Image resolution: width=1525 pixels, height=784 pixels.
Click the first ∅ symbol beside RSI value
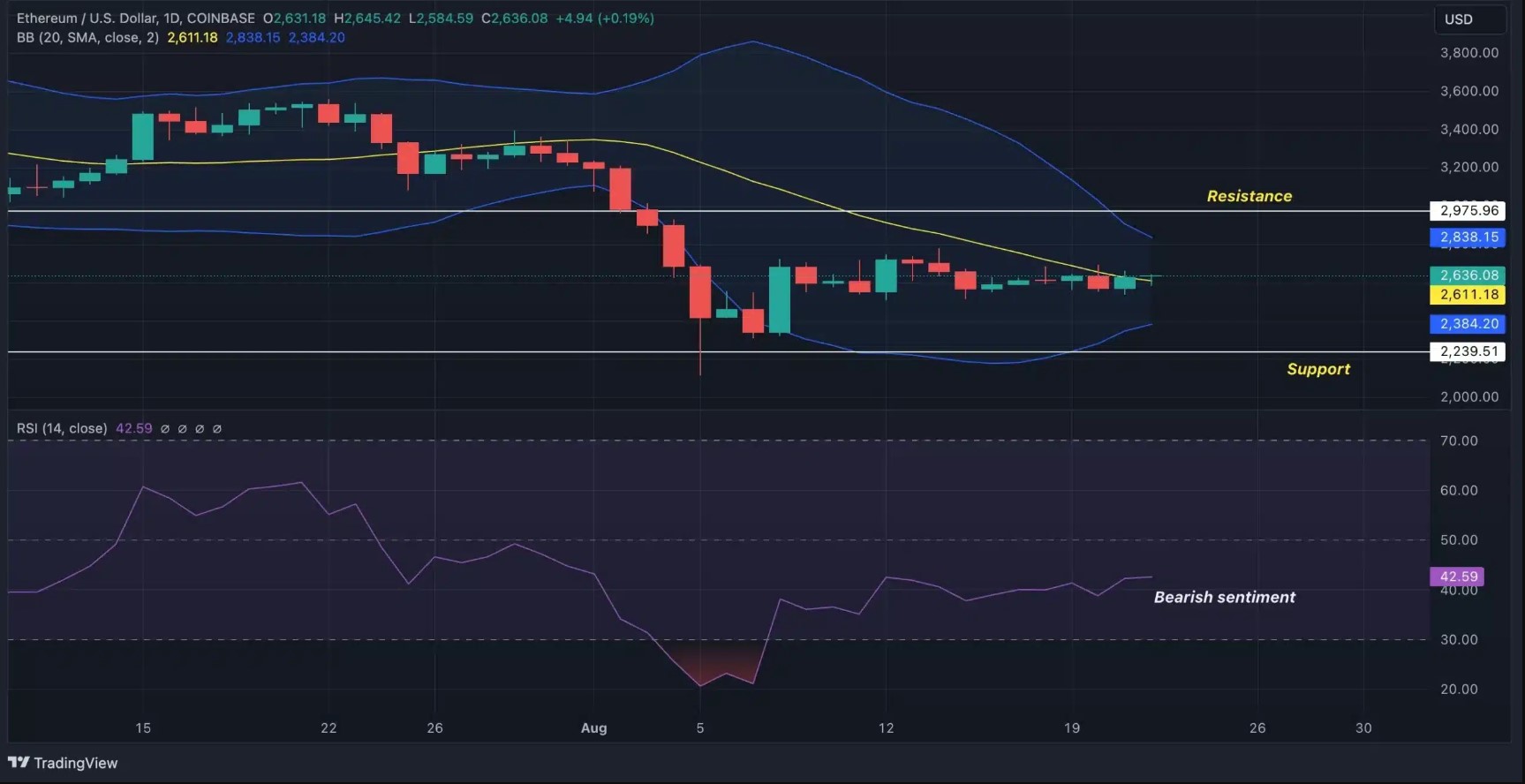click(x=165, y=428)
